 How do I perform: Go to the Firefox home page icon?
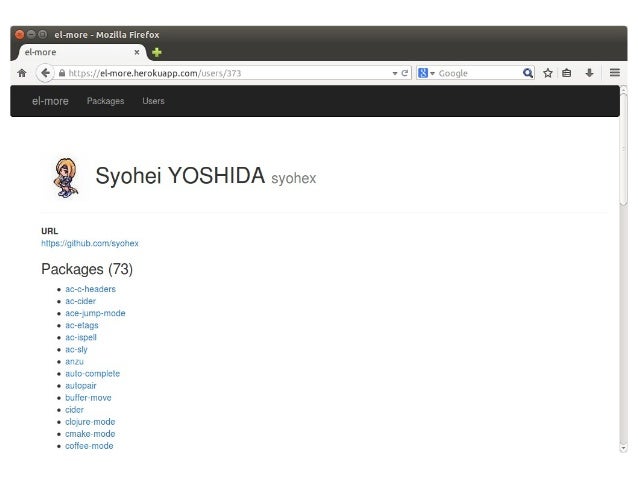pyautogui.click(x=22, y=73)
